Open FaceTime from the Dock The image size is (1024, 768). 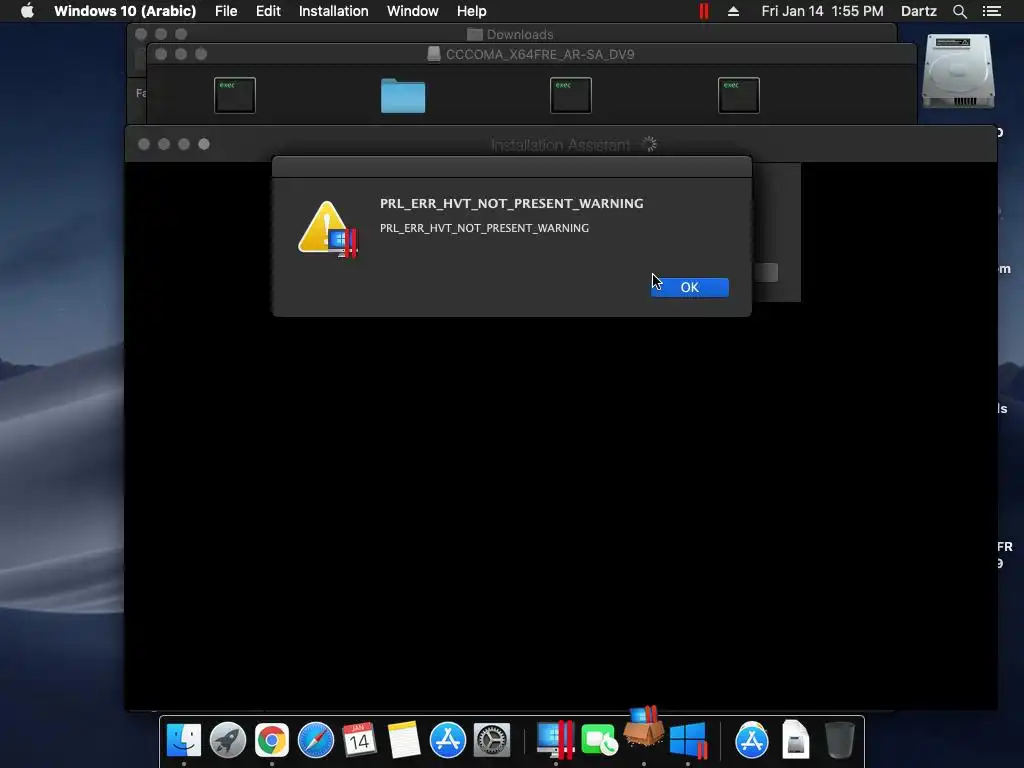[599, 740]
